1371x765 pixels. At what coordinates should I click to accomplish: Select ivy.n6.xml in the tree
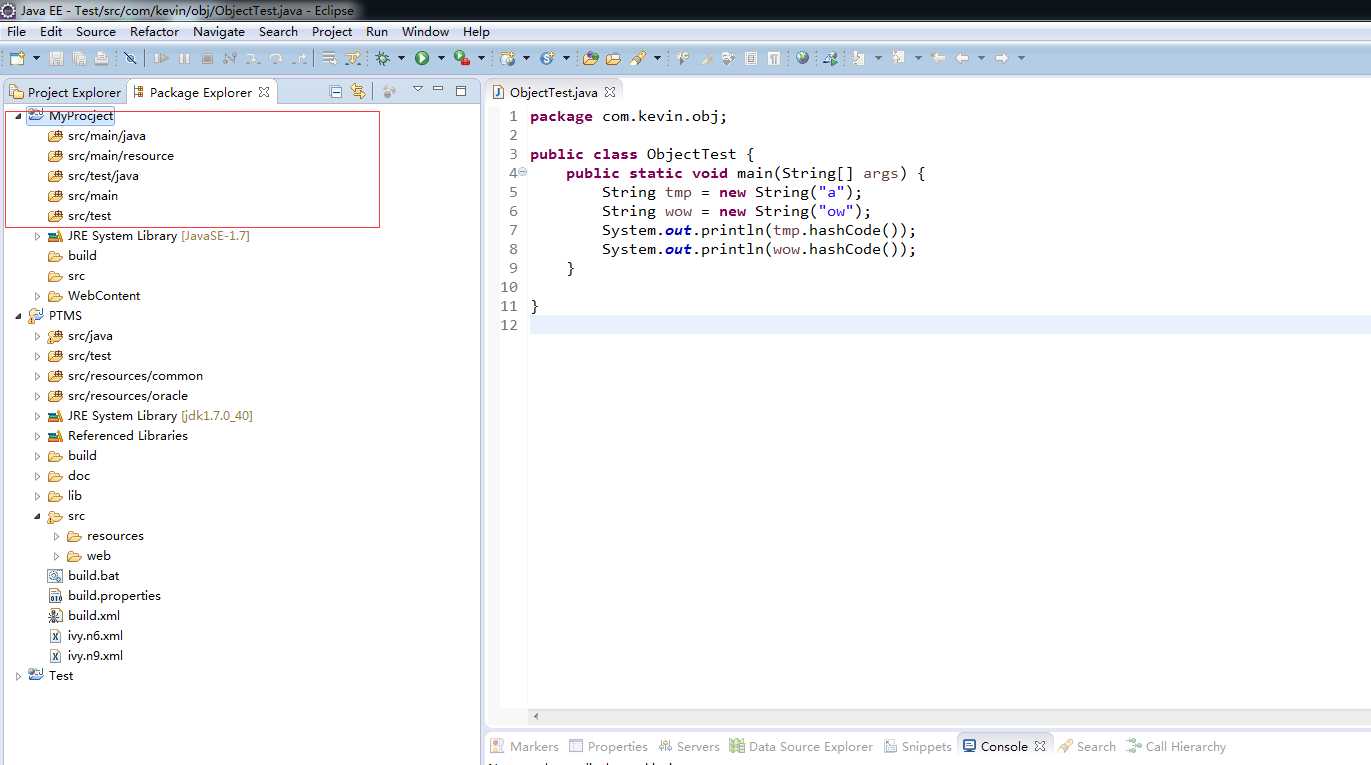coord(85,636)
